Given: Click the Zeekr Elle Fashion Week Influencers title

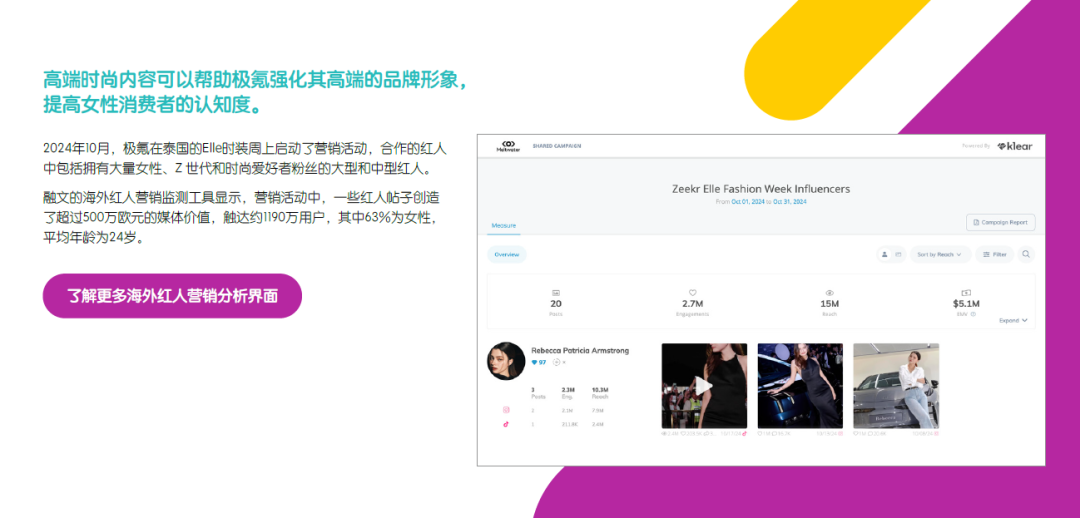Looking at the screenshot, I should (x=761, y=189).
